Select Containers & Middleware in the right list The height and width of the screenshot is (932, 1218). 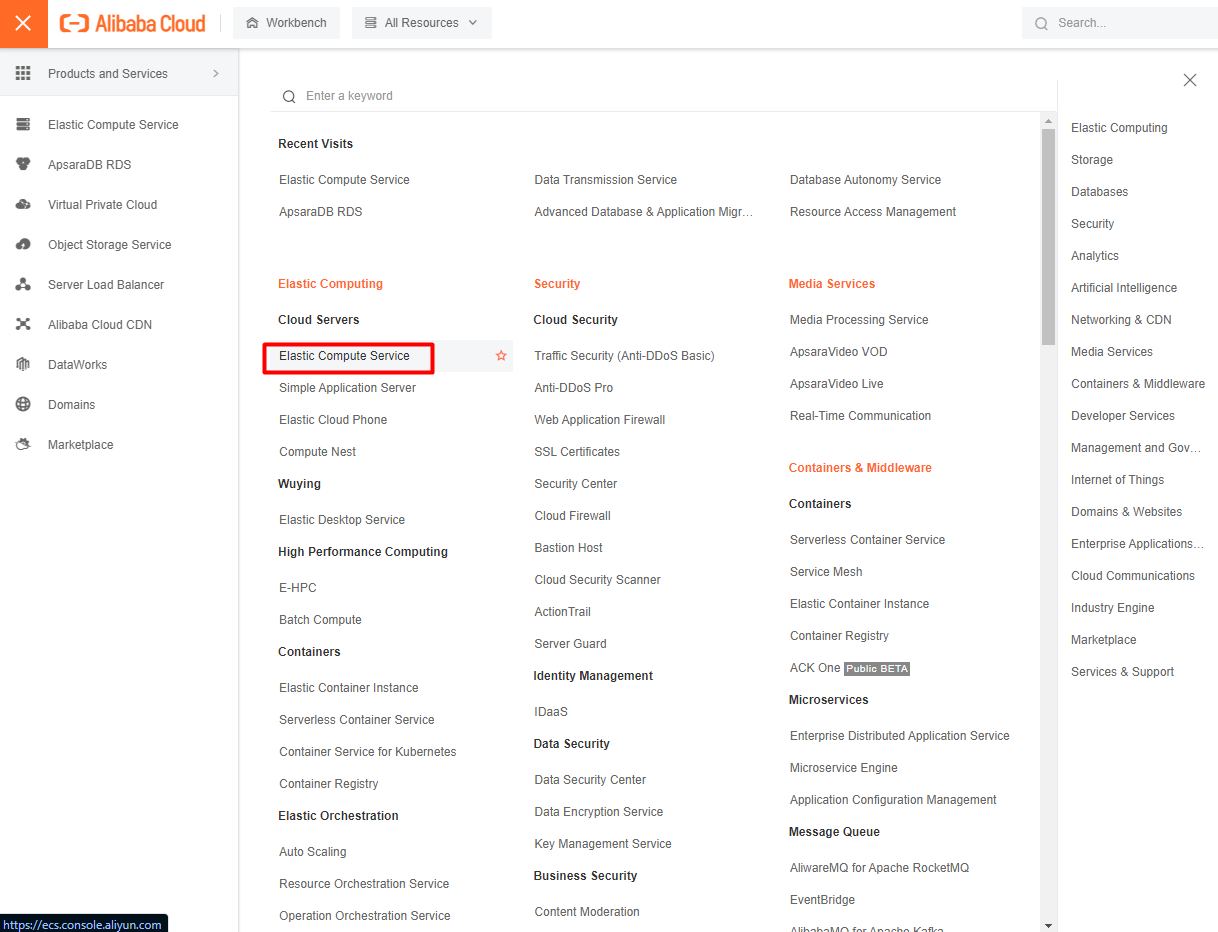click(1138, 383)
